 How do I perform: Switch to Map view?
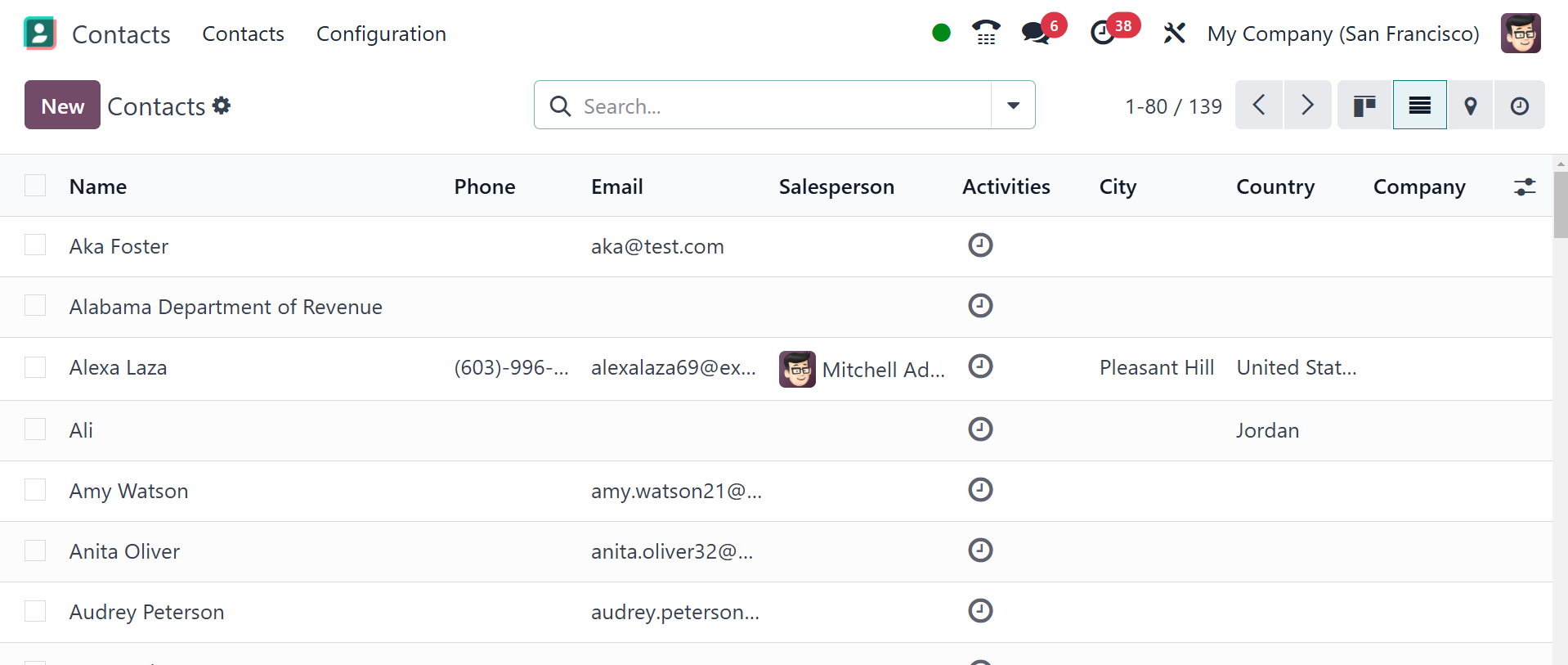[1470, 106]
